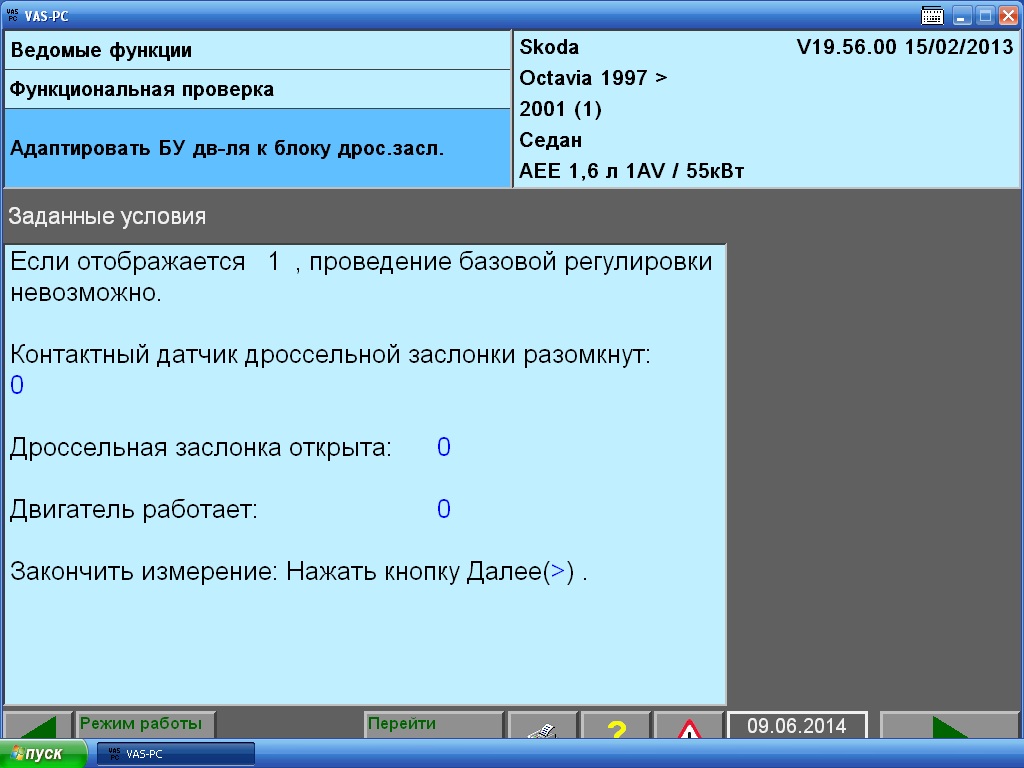Click the Octavia 1997 > model line

pyautogui.click(x=593, y=78)
